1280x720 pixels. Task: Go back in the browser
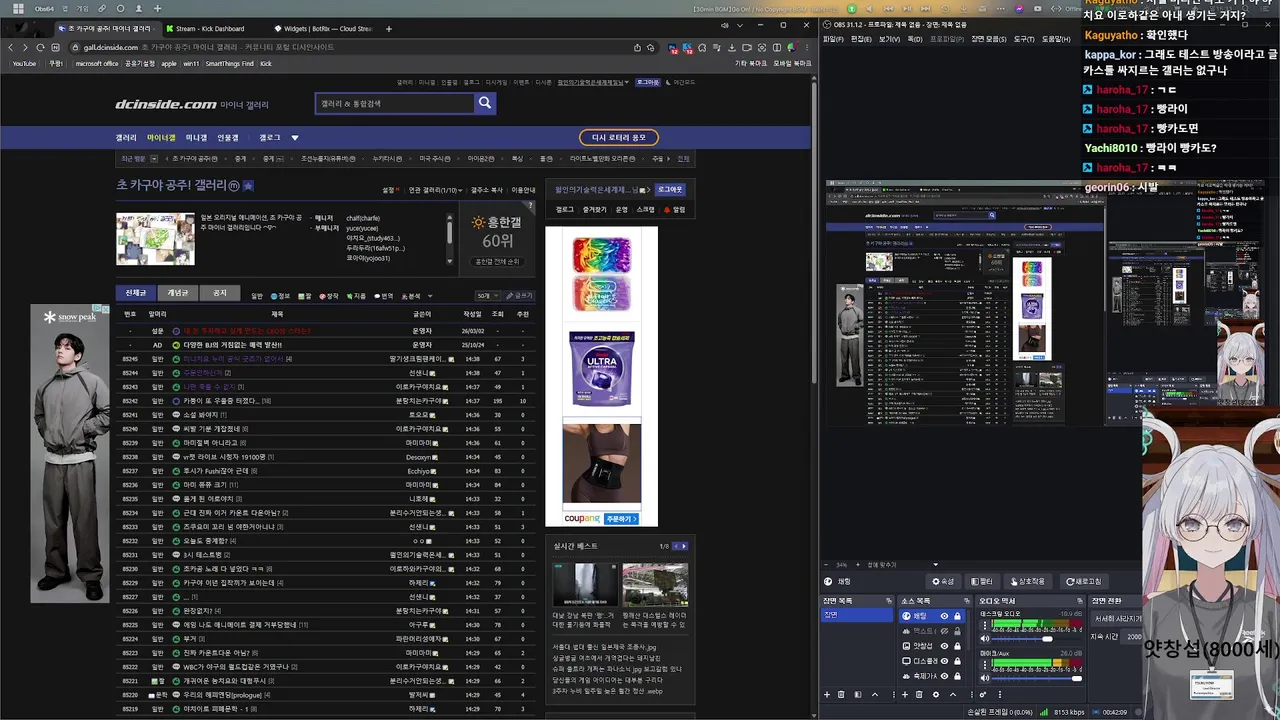point(11,47)
